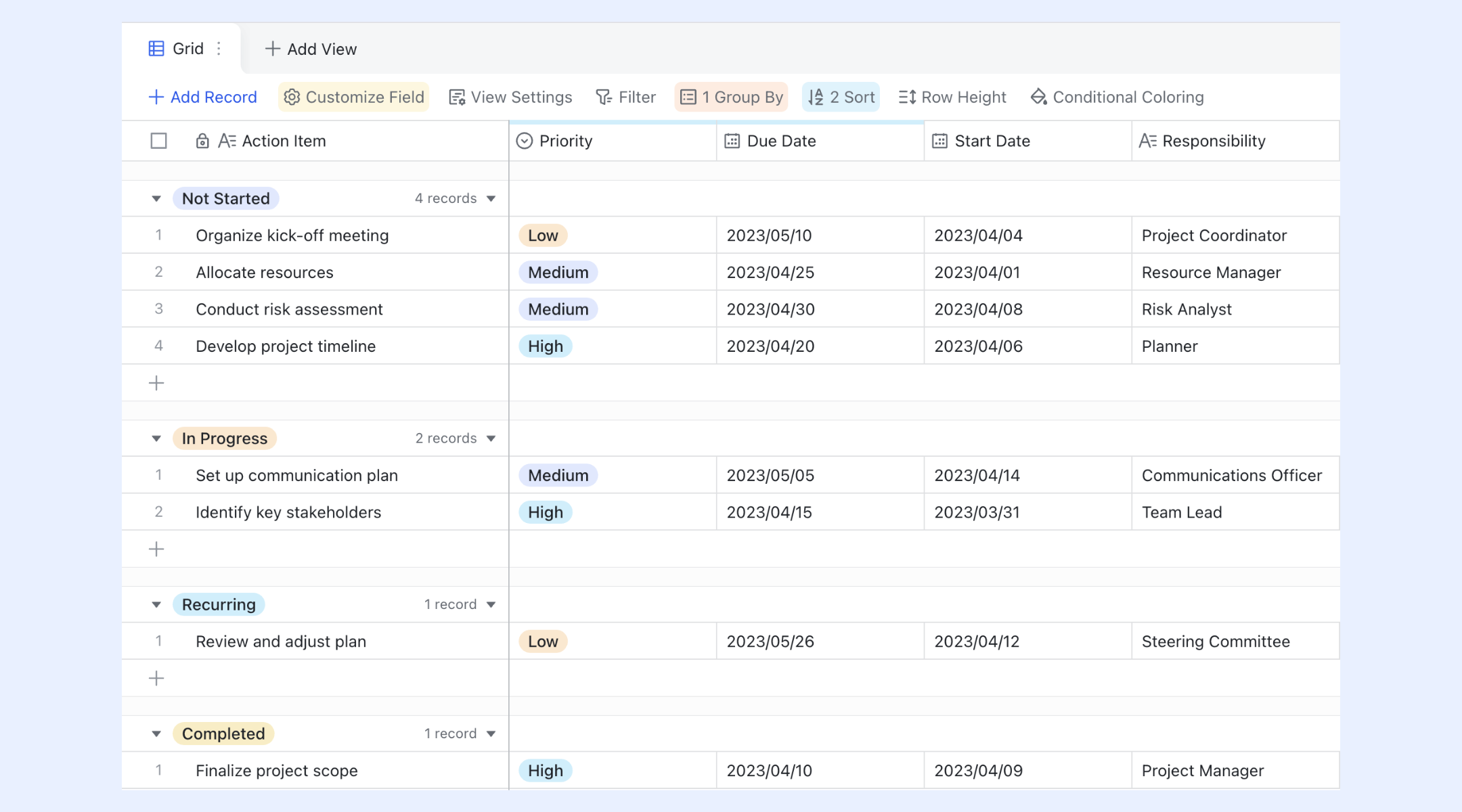Click the Medium tag for Conduct risk assessment
This screenshot has height=812, width=1462.
(558, 309)
